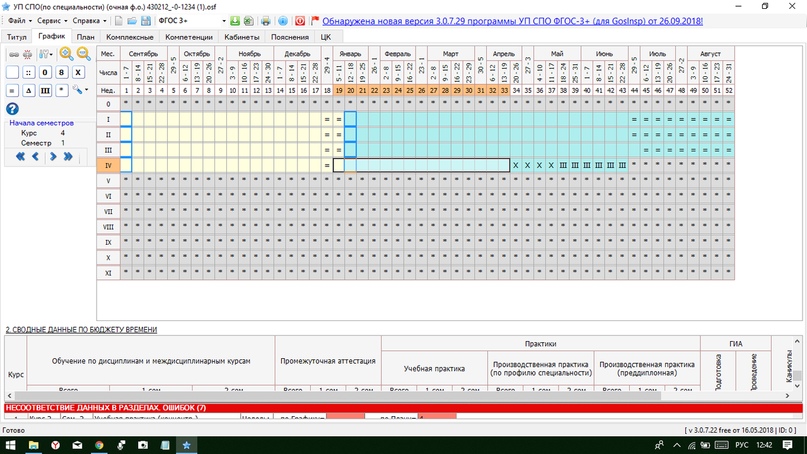Click the blue question mark help icon
The image size is (807, 454).
tap(12, 109)
